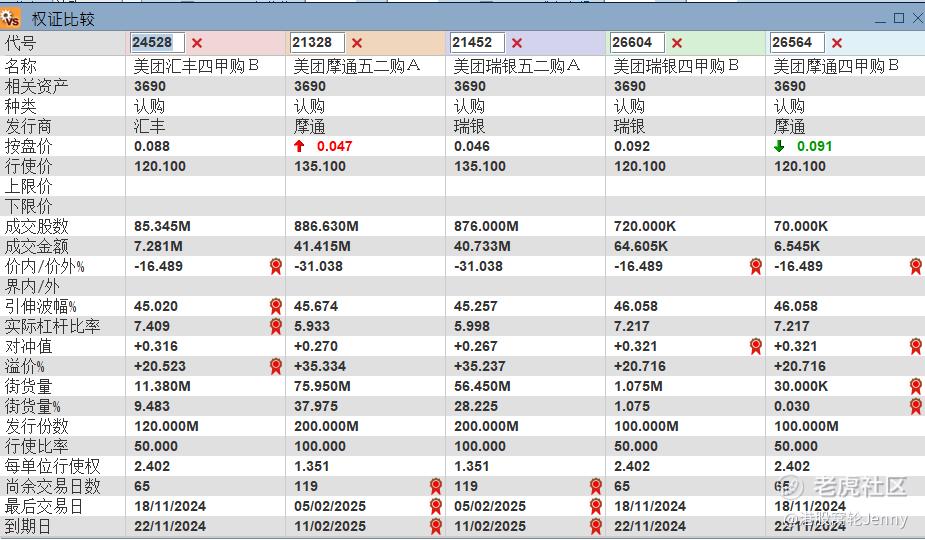Screen dimensions: 925x540
Task: Click the 街货量% row label
Action: 32,407
